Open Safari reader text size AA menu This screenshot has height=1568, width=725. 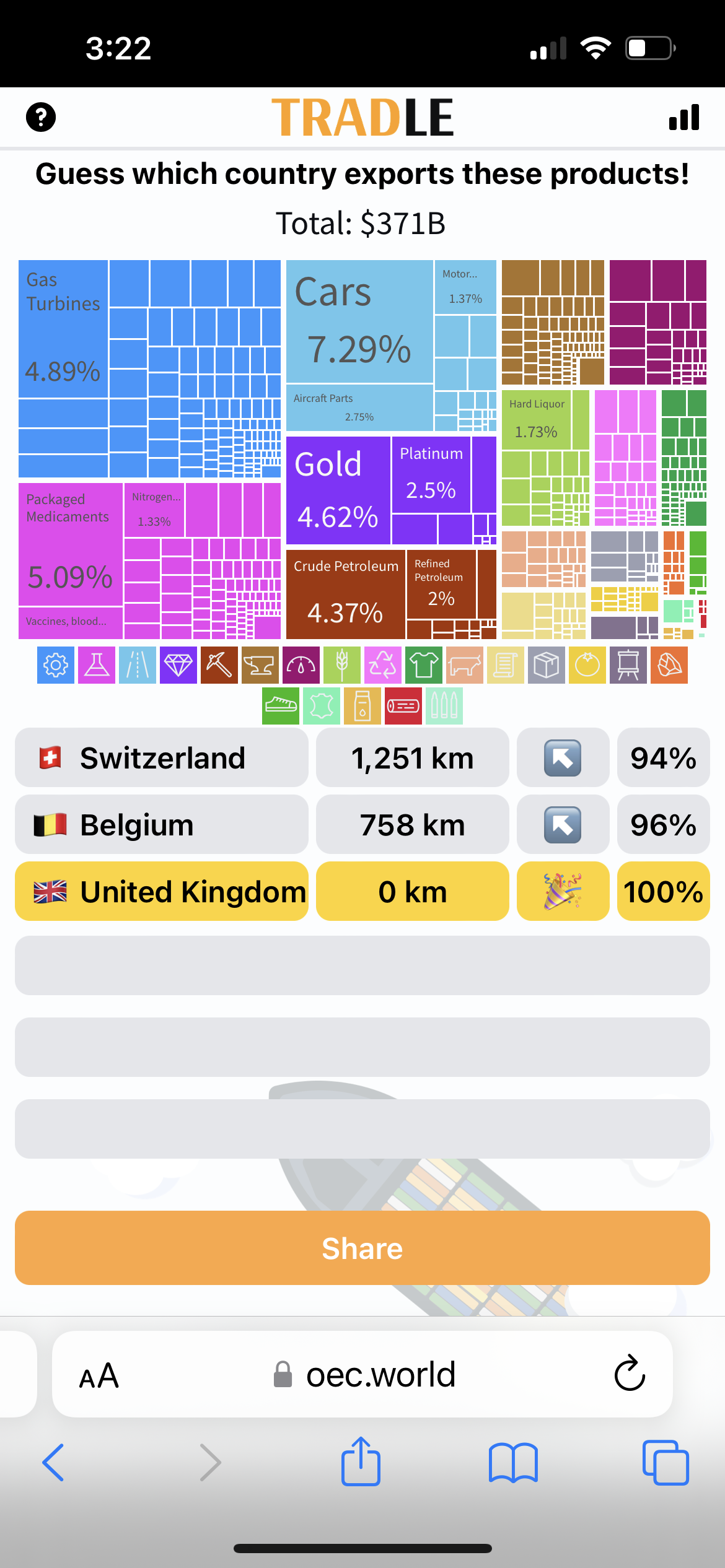[x=99, y=1375]
